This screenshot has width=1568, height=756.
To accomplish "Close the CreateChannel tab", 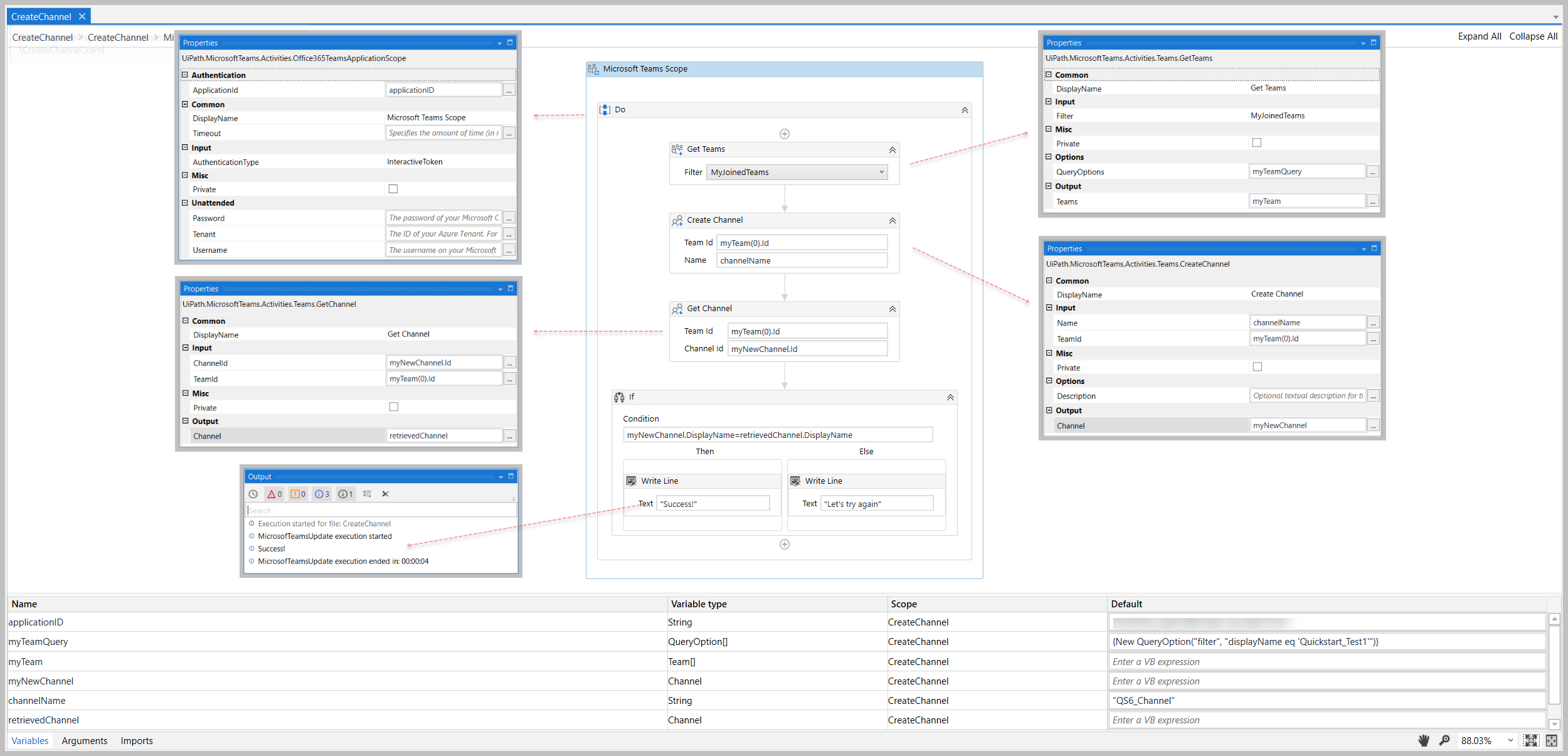I will click(82, 17).
